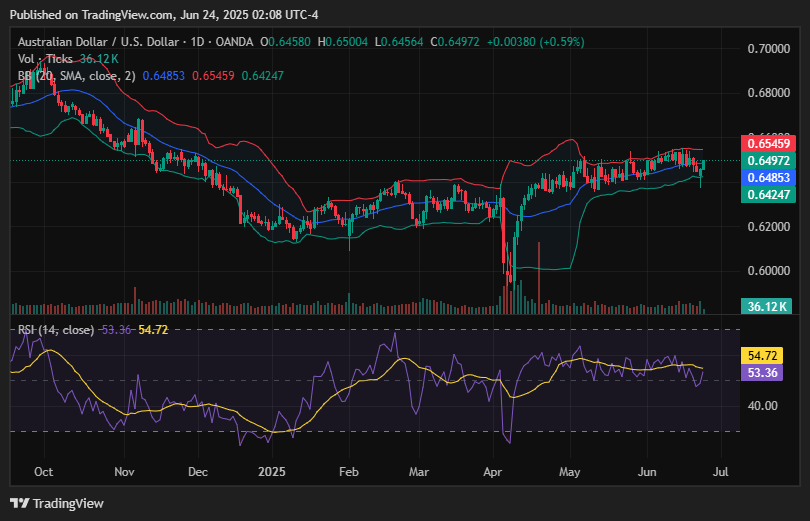Click the Dec label on time axis
The width and height of the screenshot is (810, 521).
click(x=198, y=472)
